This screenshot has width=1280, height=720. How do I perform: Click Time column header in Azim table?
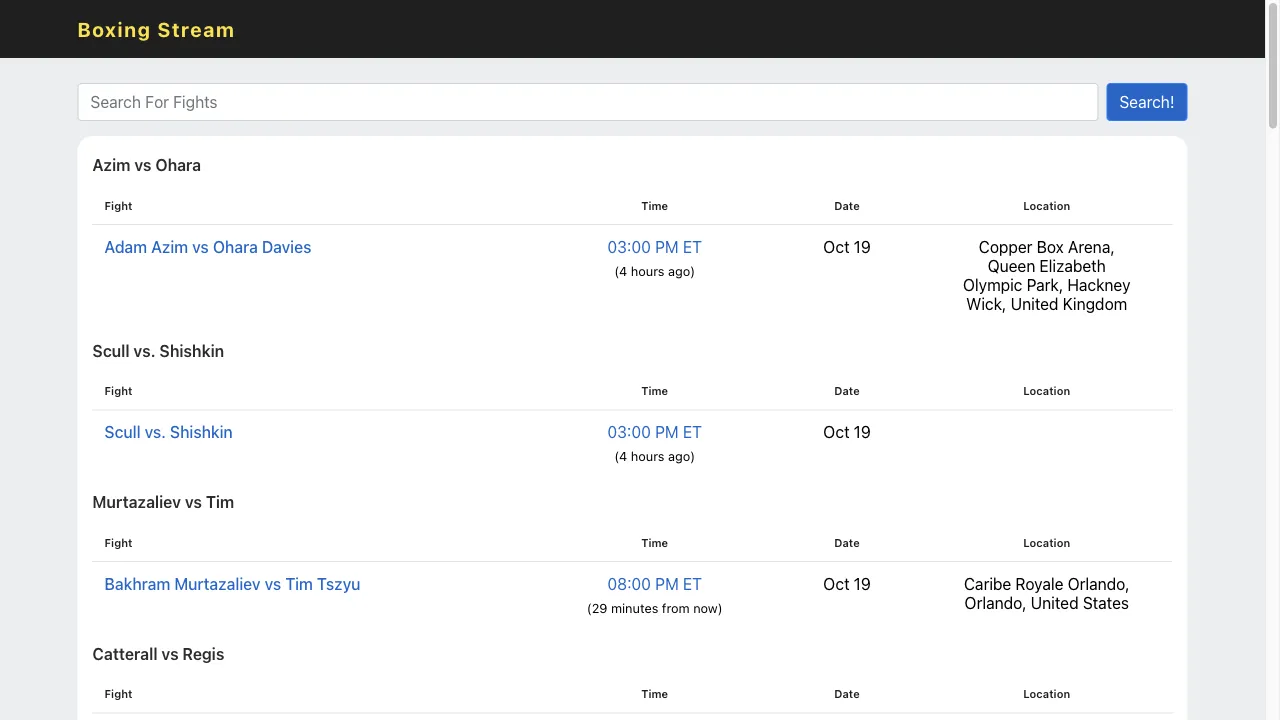point(655,206)
